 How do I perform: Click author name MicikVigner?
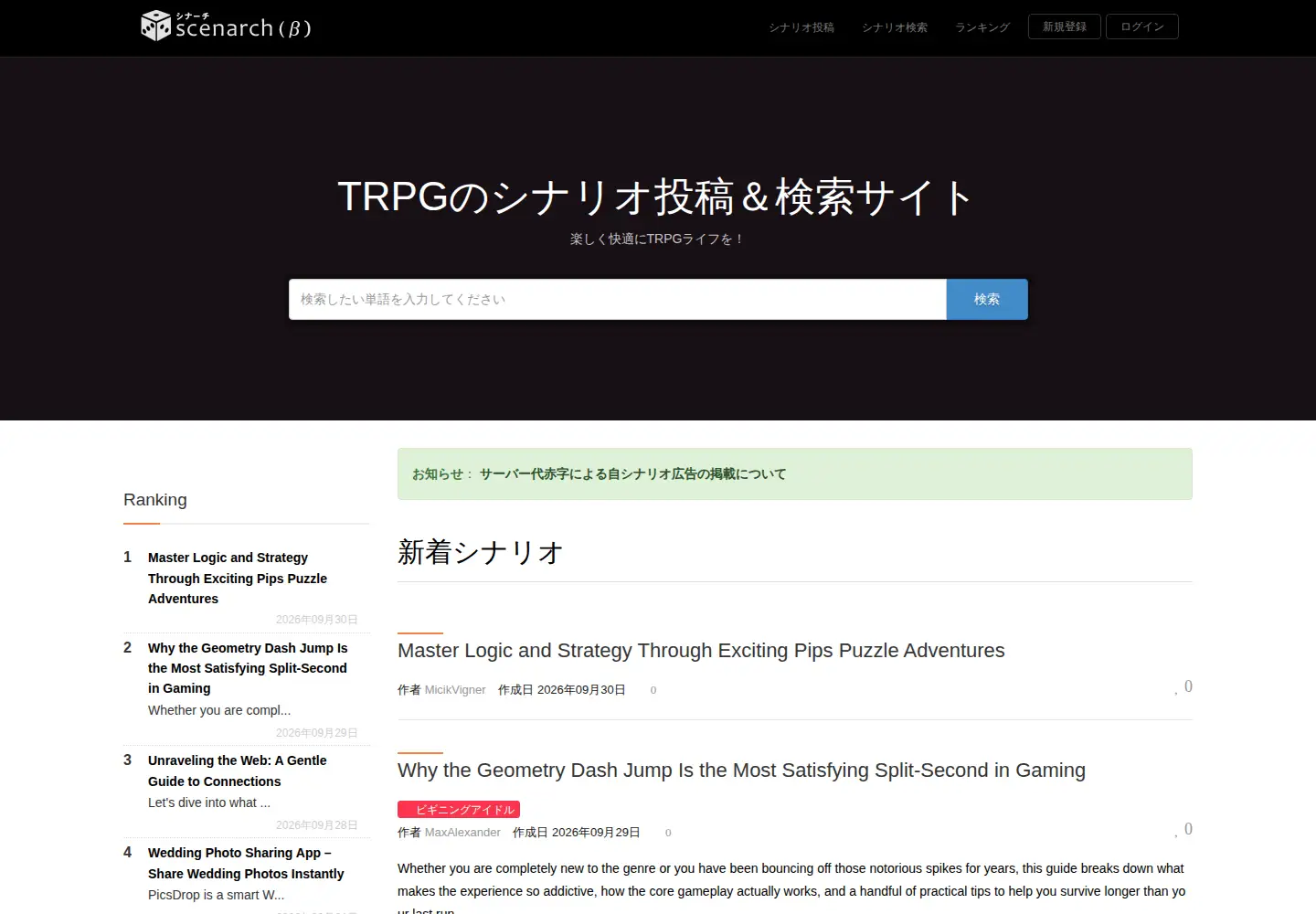click(455, 690)
